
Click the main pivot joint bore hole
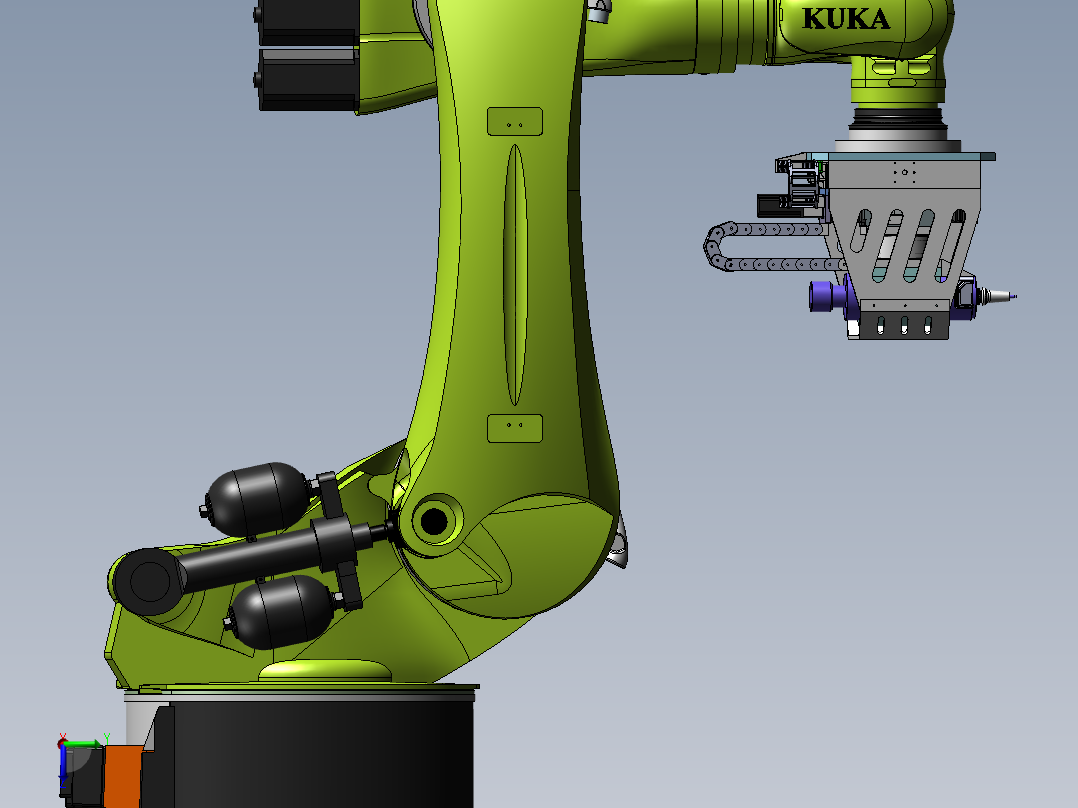[x=434, y=521]
